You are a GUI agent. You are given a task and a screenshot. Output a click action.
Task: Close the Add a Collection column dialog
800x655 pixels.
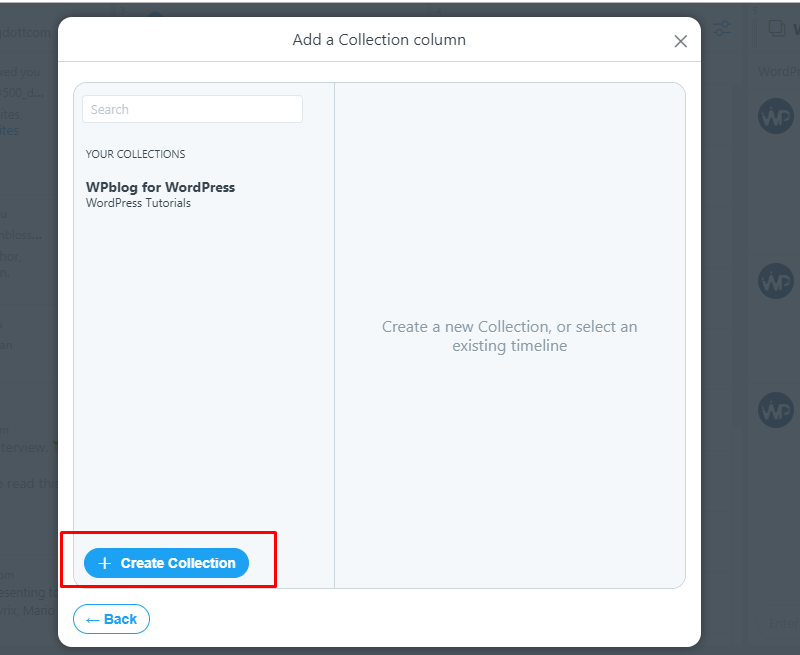point(681,41)
